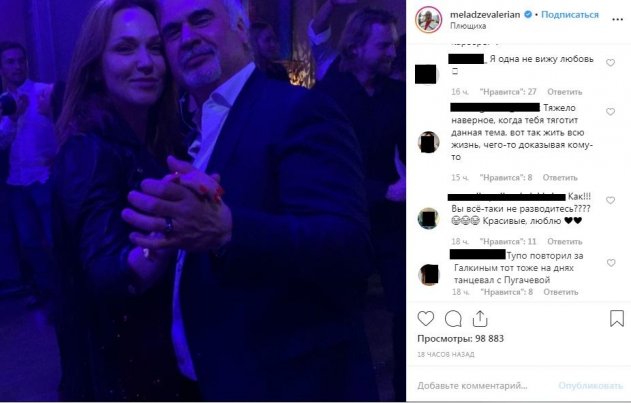The height and width of the screenshot is (403, 631).
Task: Click the Подписаться follow link
Action: point(570,15)
